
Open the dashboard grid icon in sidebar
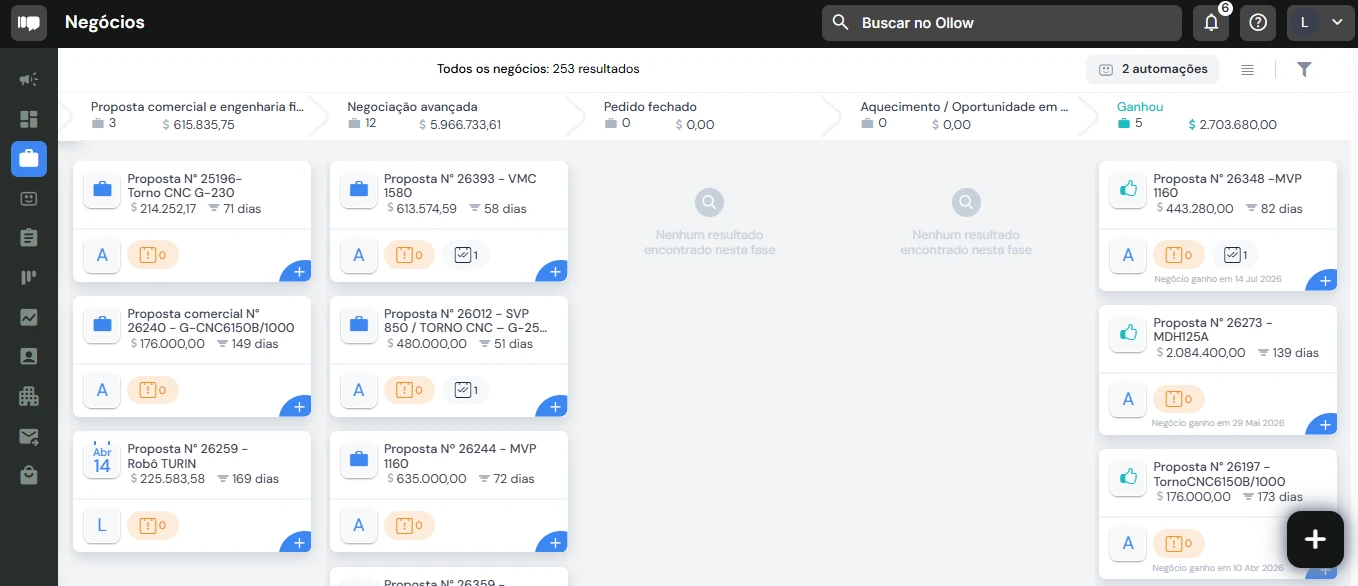[x=29, y=119]
